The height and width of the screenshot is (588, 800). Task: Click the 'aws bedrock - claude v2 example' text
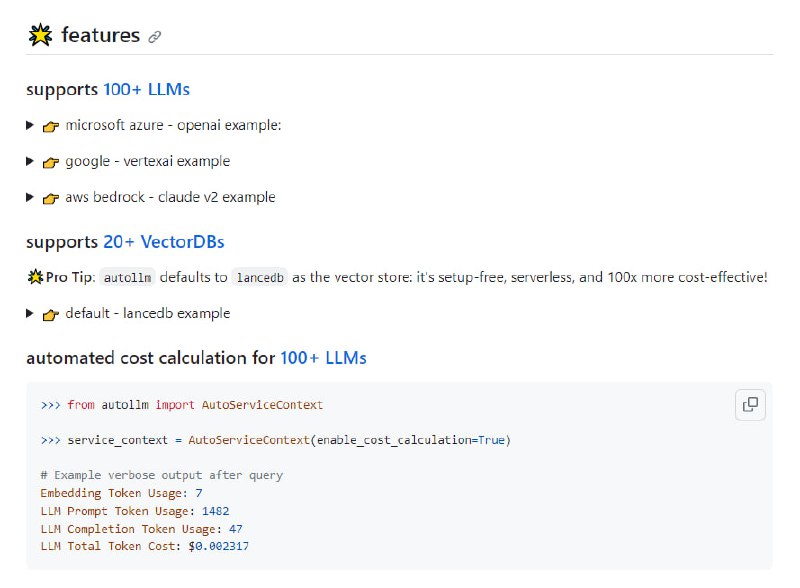pyautogui.click(x=170, y=198)
